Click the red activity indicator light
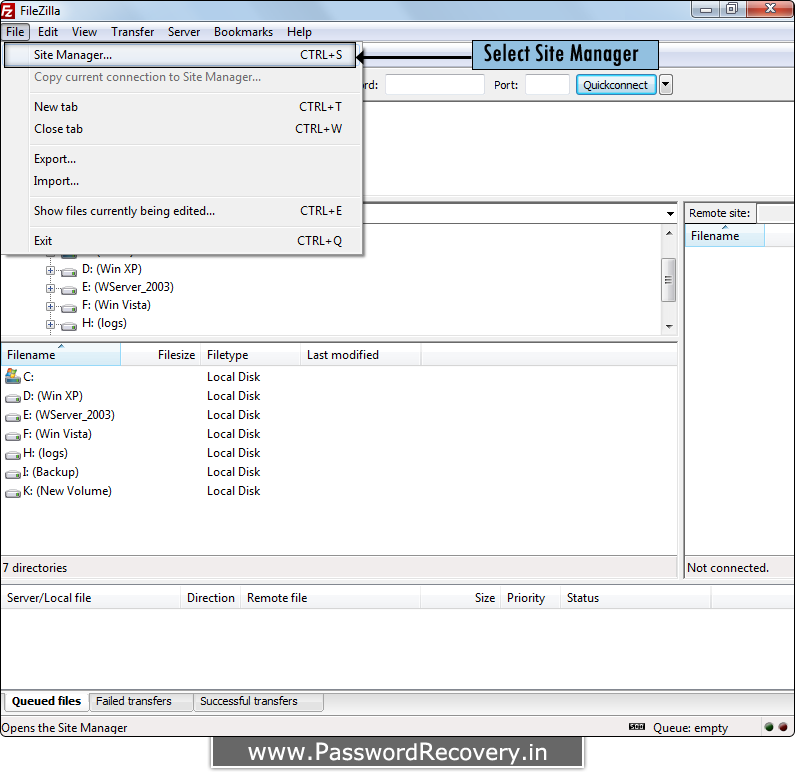Image resolution: width=795 pixels, height=772 pixels. pos(783,727)
